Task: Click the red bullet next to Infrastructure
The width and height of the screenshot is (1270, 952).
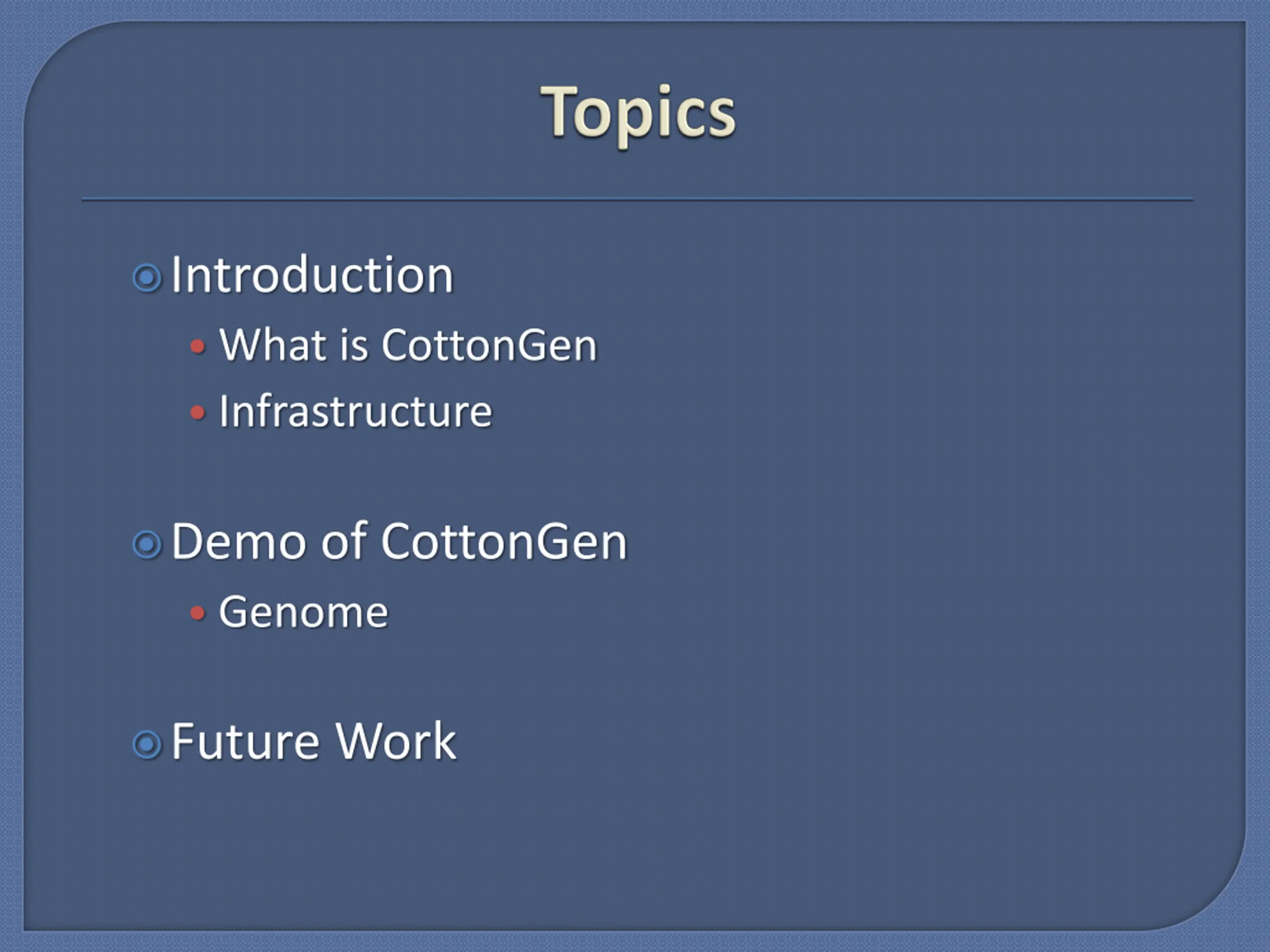Action: tap(197, 413)
